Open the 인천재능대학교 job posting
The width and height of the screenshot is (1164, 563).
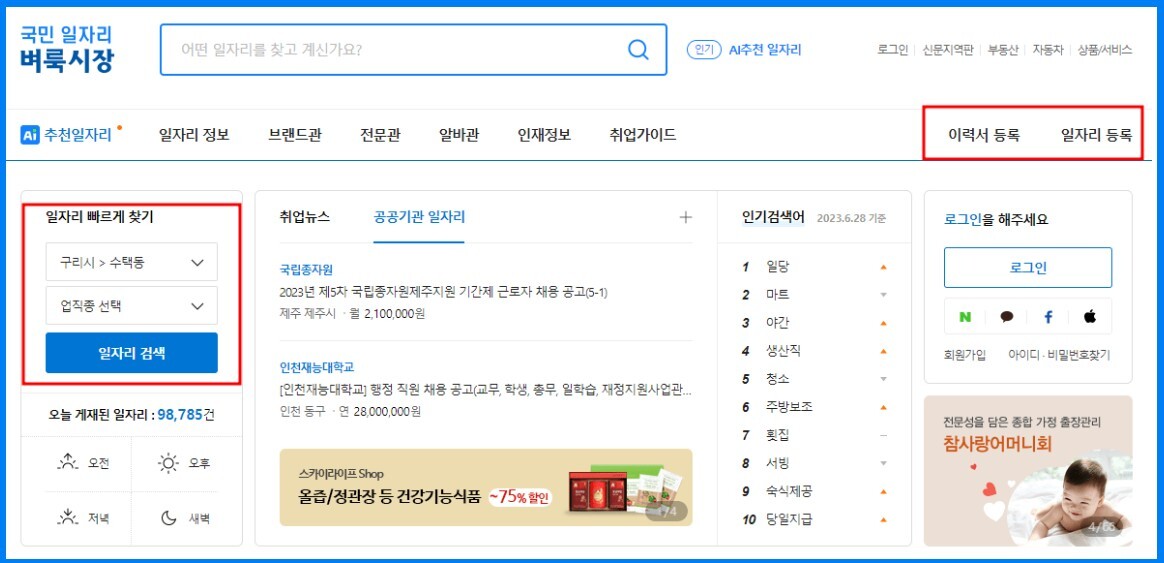[x=485, y=389]
